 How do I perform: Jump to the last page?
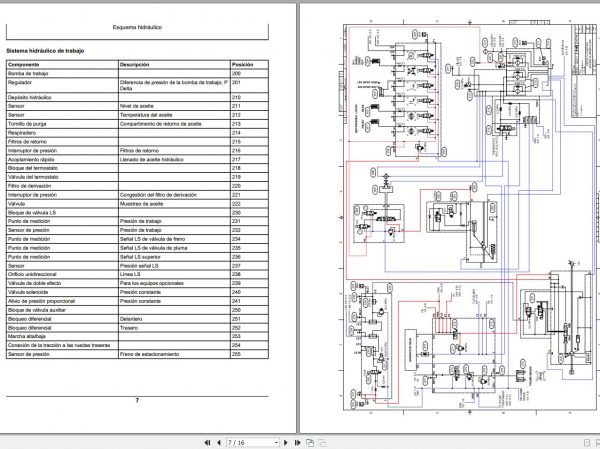[x=297, y=442]
